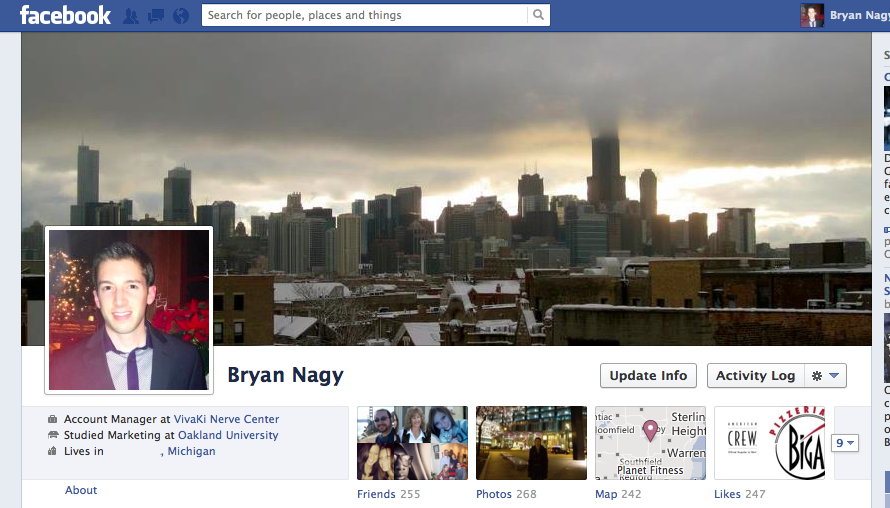Click the small profile picture beside Bryan Nagy
890x508 pixels.
pos(812,15)
